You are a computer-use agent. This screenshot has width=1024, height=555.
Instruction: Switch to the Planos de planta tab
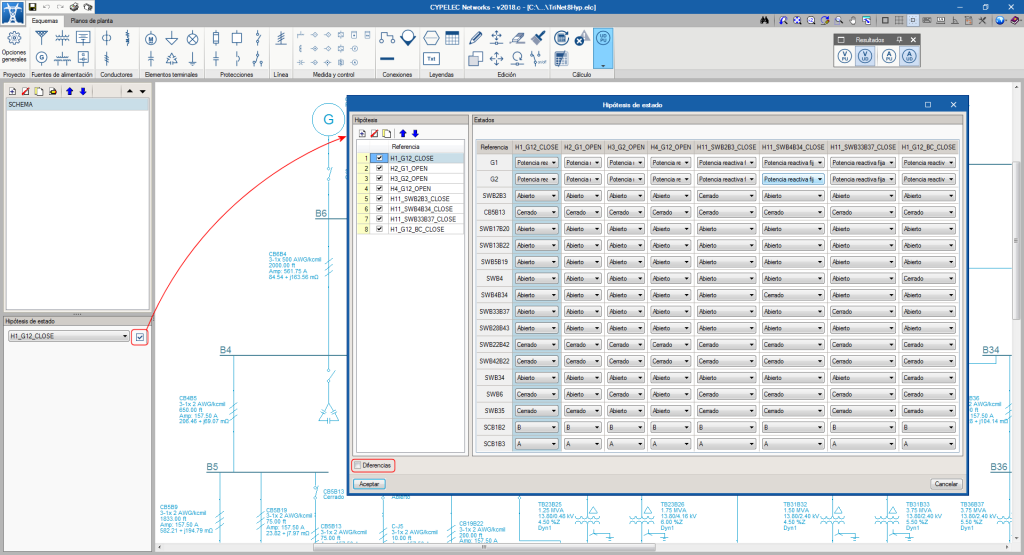pos(91,20)
